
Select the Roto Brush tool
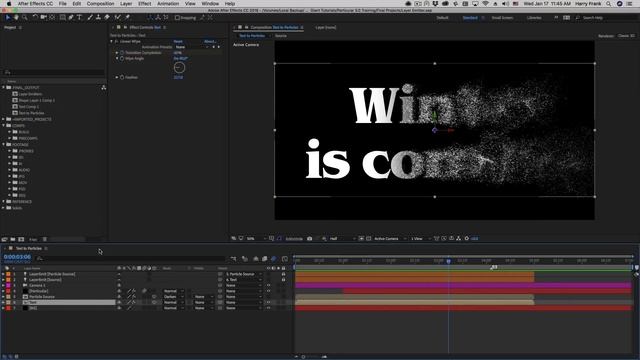[118, 18]
